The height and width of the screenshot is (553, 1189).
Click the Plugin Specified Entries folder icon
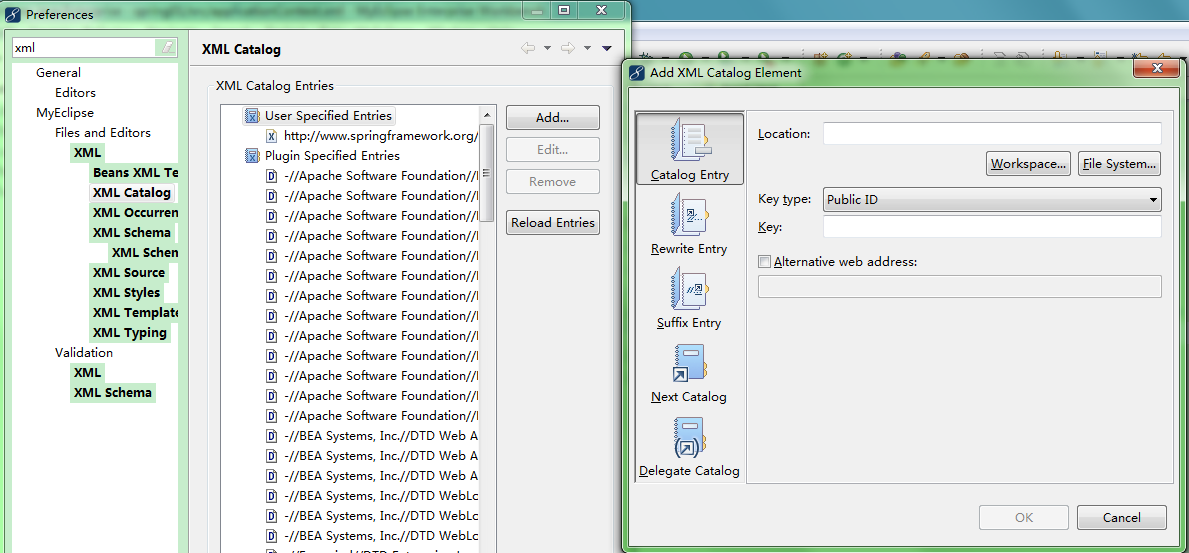(x=252, y=156)
